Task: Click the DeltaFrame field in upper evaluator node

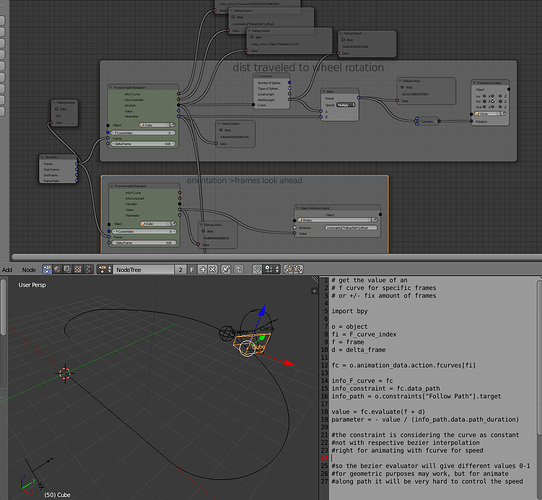Action: 143,143
